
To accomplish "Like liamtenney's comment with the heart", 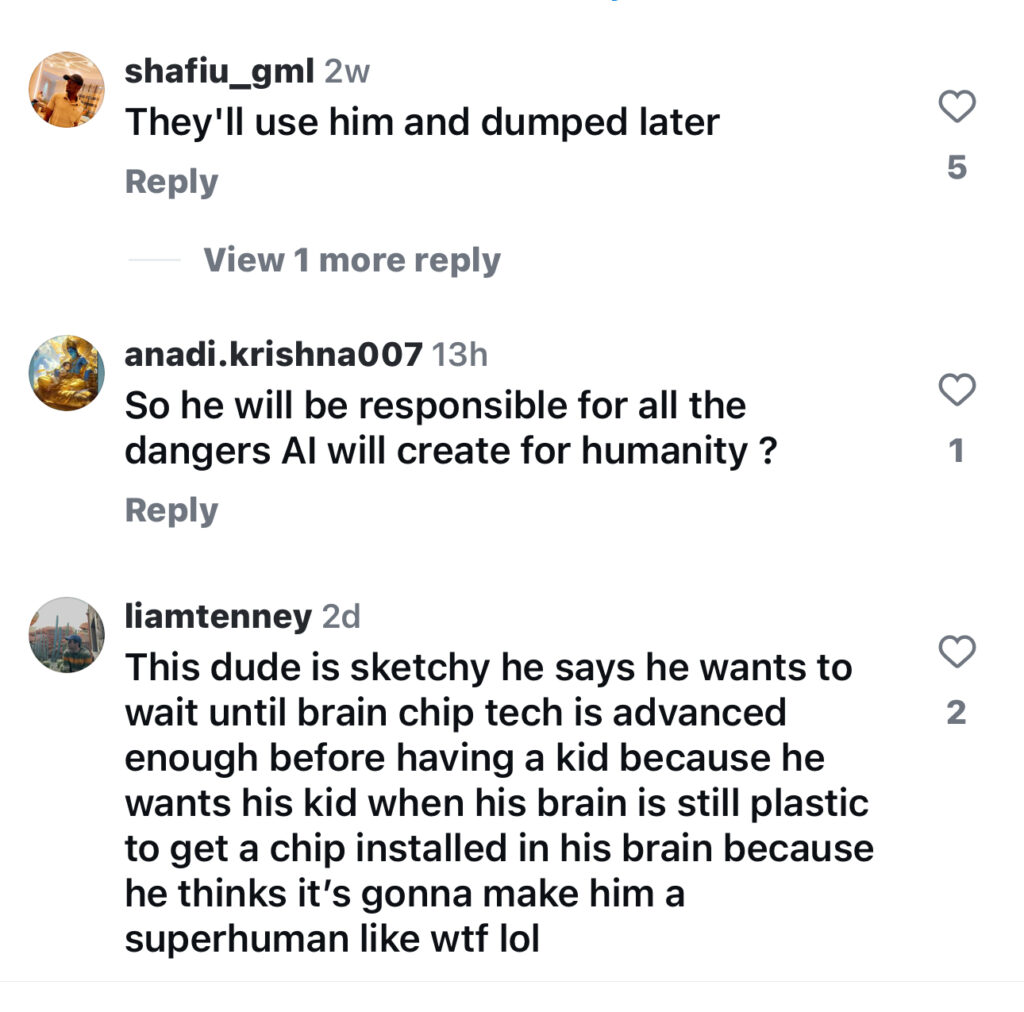I will [x=957, y=651].
